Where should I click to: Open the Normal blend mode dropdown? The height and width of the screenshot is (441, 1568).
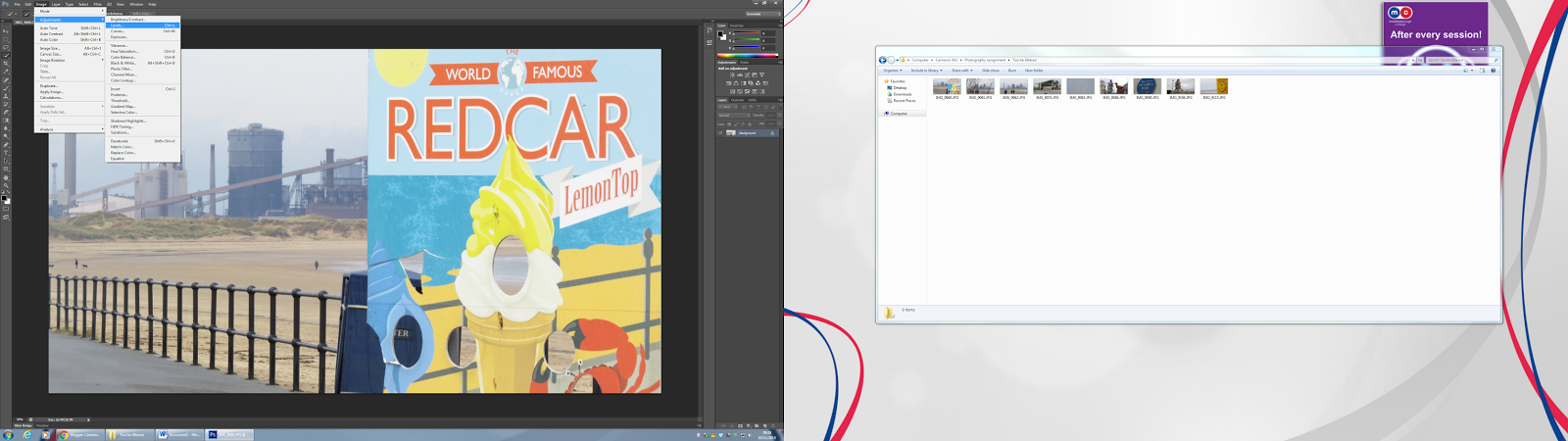pos(734,116)
